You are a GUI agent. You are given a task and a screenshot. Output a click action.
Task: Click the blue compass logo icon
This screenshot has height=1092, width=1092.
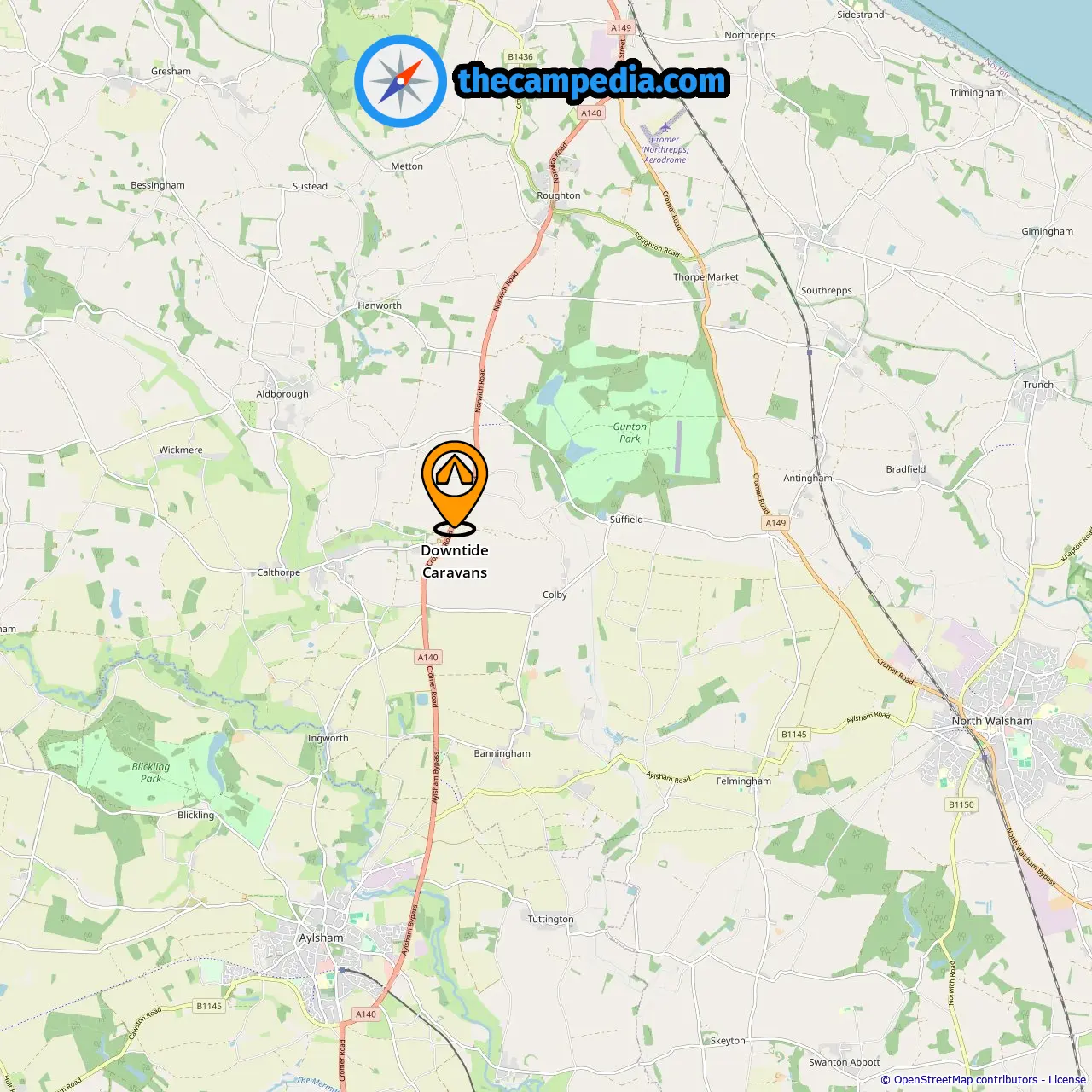(401, 82)
